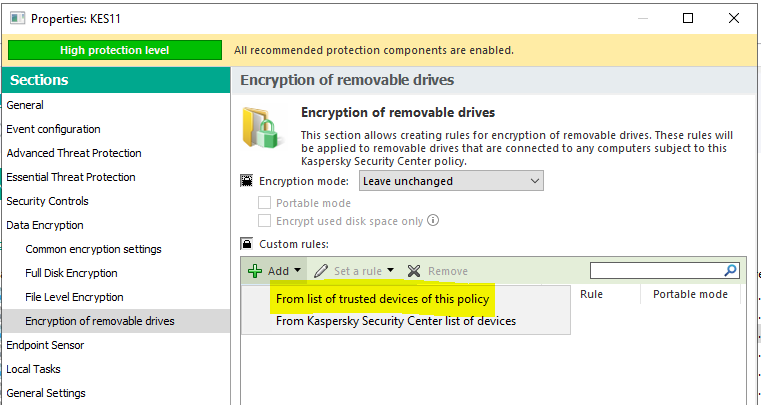Open the Encryption mode dropdown
This screenshot has width=761, height=405.
[451, 181]
